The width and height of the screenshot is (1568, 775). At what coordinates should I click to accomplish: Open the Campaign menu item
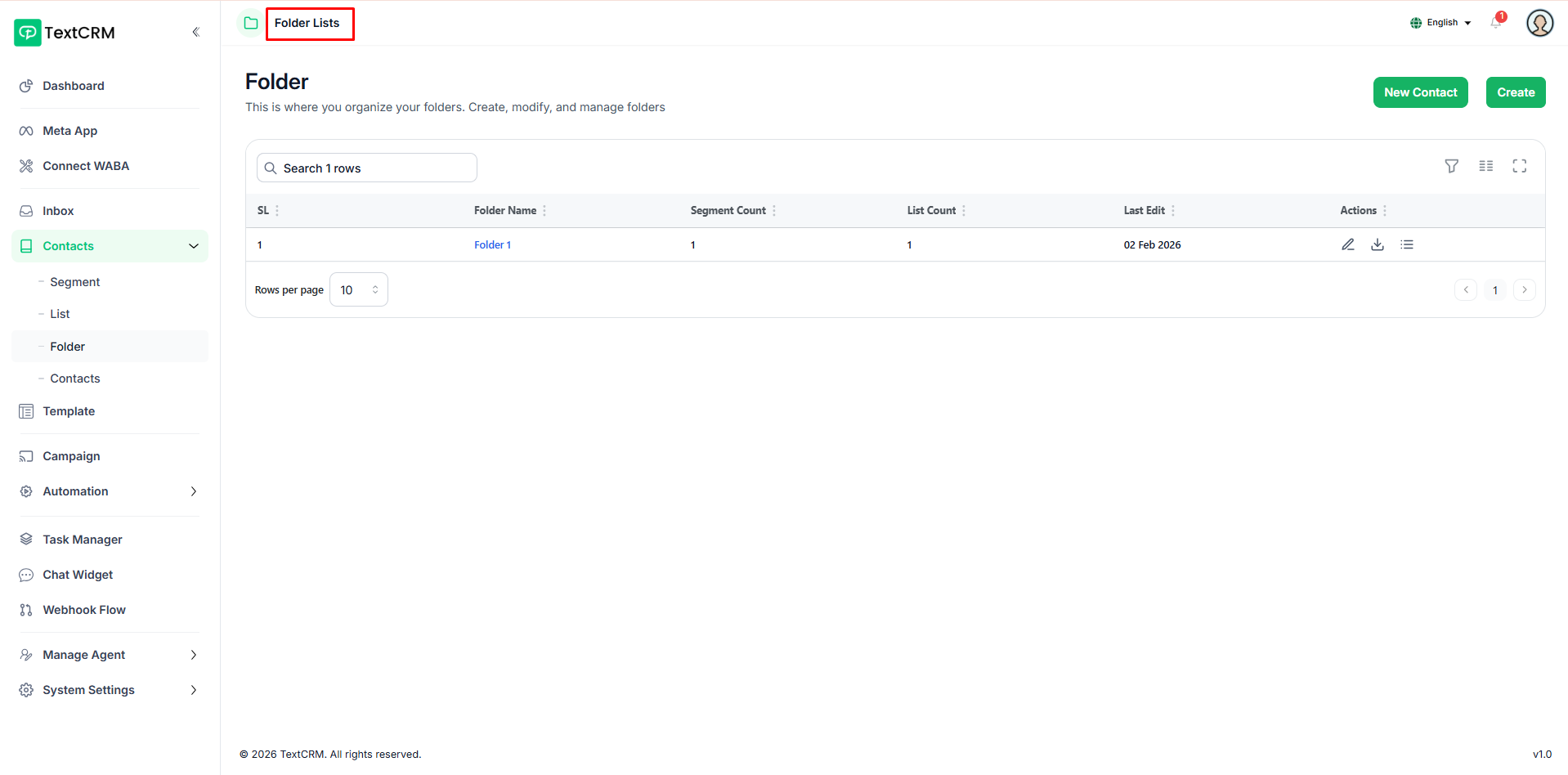click(x=72, y=456)
